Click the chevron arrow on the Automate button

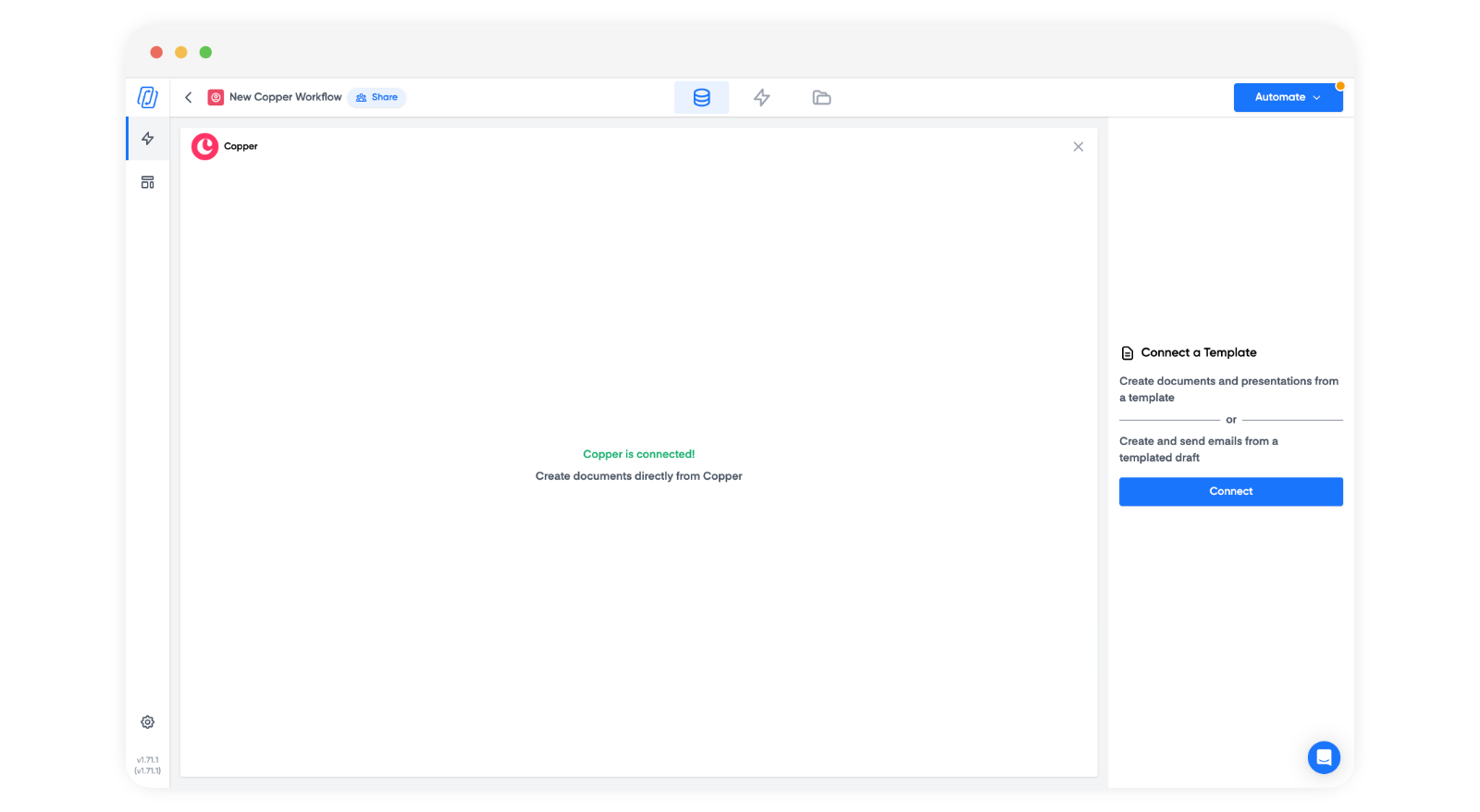click(x=1316, y=98)
